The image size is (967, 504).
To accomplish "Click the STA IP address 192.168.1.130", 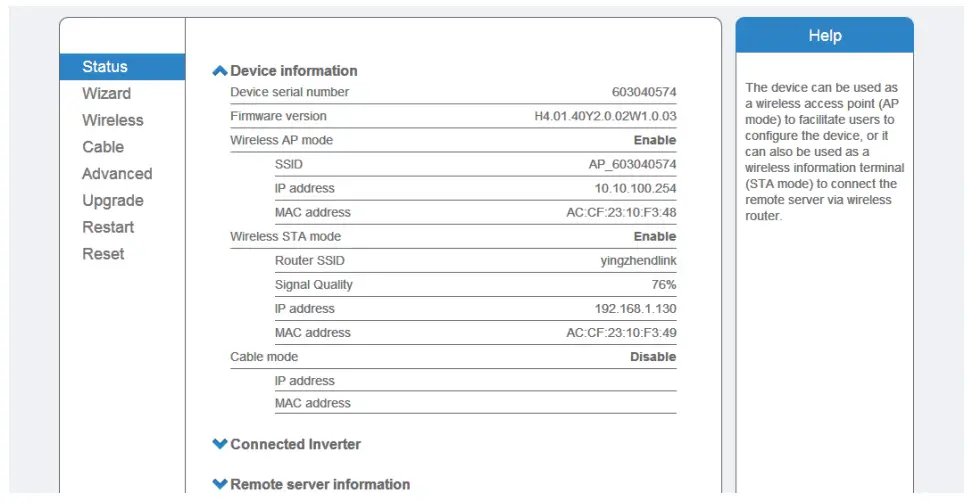I will pyautogui.click(x=635, y=308).
